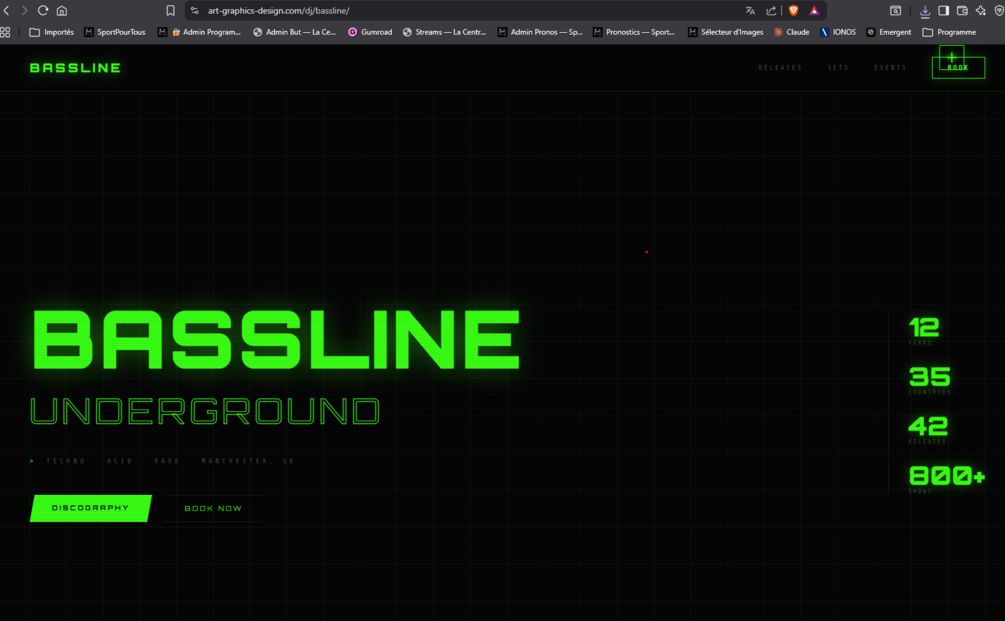Show downloads panel

(925, 10)
